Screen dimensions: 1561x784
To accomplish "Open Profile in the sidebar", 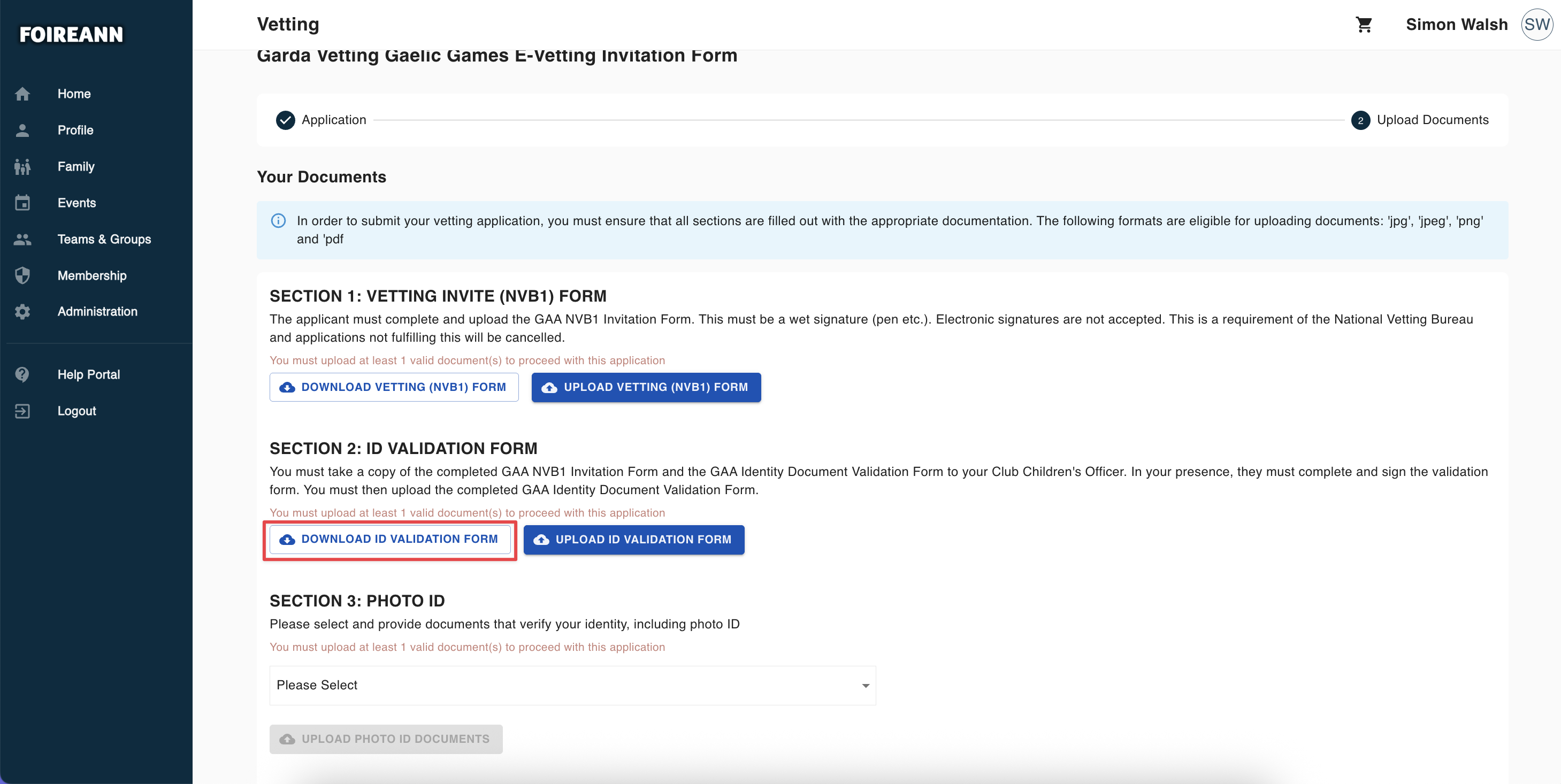I will coord(75,130).
